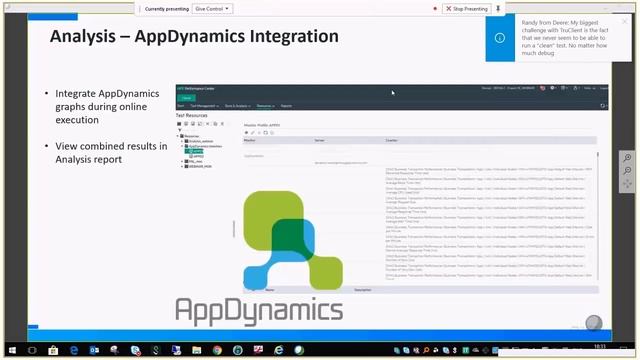Open the Resources menu
The width and height of the screenshot is (640, 360).
(265, 106)
